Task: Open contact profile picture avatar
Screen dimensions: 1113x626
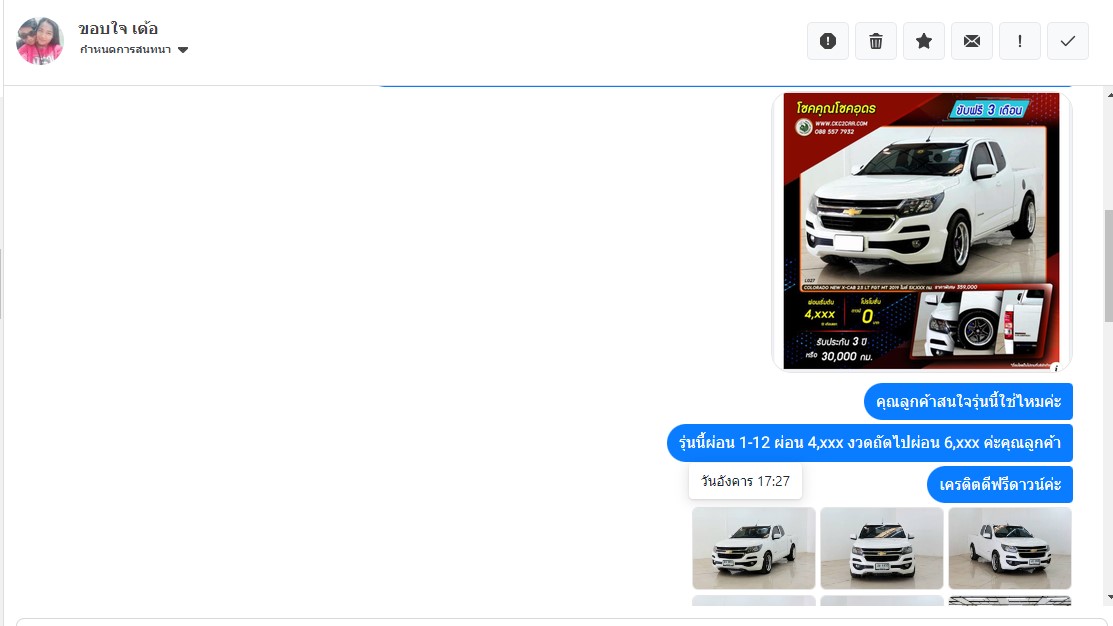Action: [40, 40]
